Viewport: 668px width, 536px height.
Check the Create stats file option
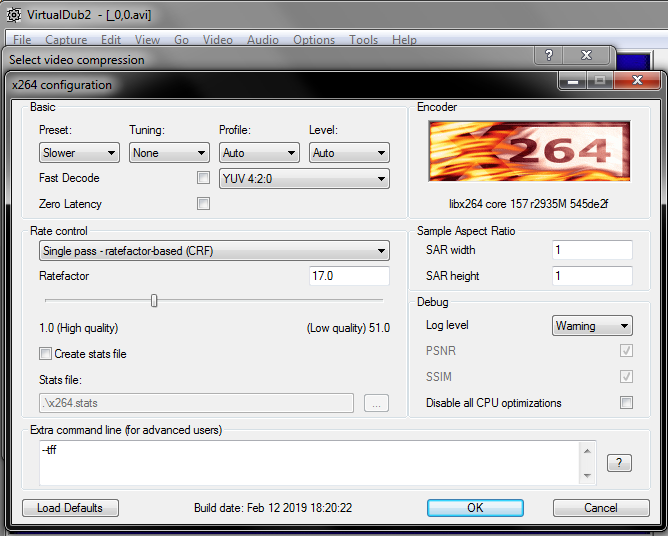click(45, 354)
